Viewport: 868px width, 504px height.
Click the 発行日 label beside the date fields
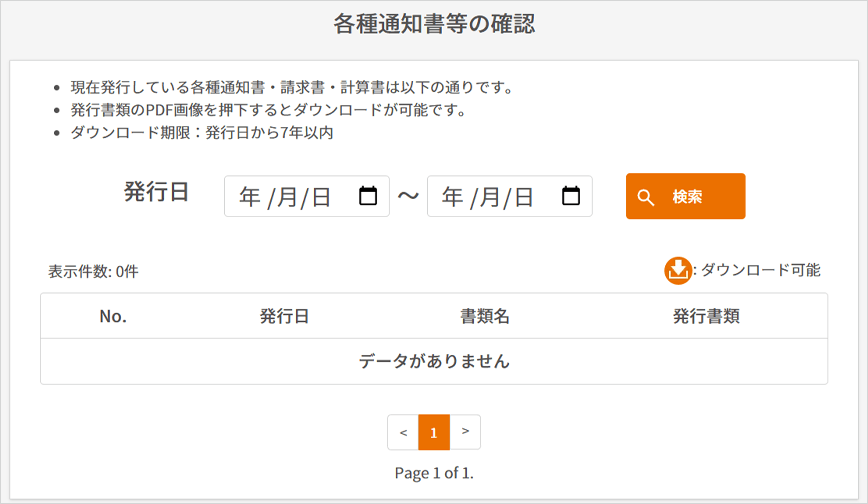[x=156, y=193]
